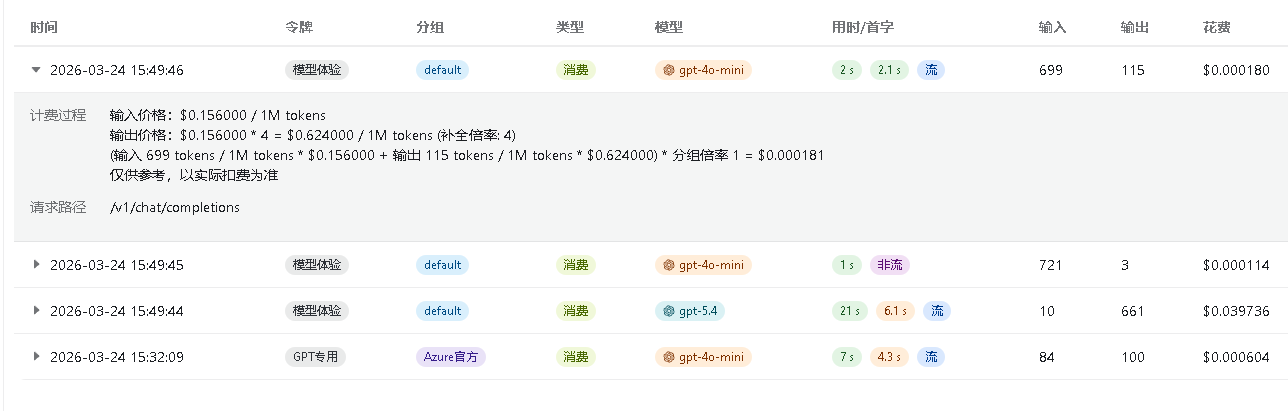Click the GPT专用 token tag

pos(315,357)
